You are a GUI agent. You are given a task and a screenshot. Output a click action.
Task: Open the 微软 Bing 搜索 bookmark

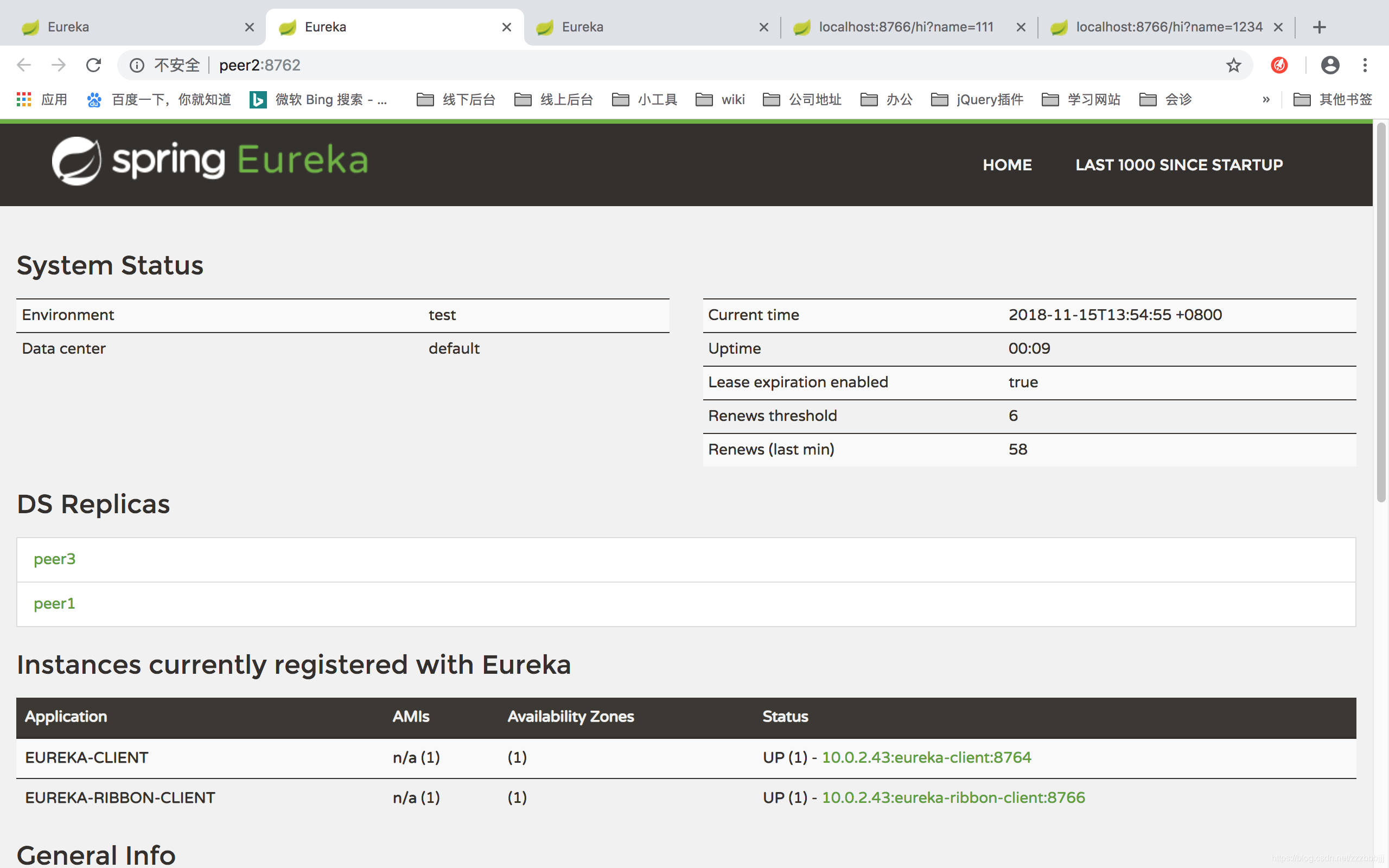pyautogui.click(x=319, y=99)
